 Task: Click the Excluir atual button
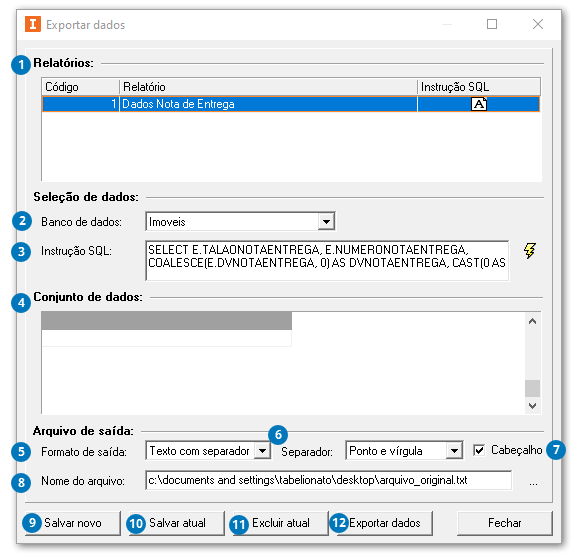280,523
